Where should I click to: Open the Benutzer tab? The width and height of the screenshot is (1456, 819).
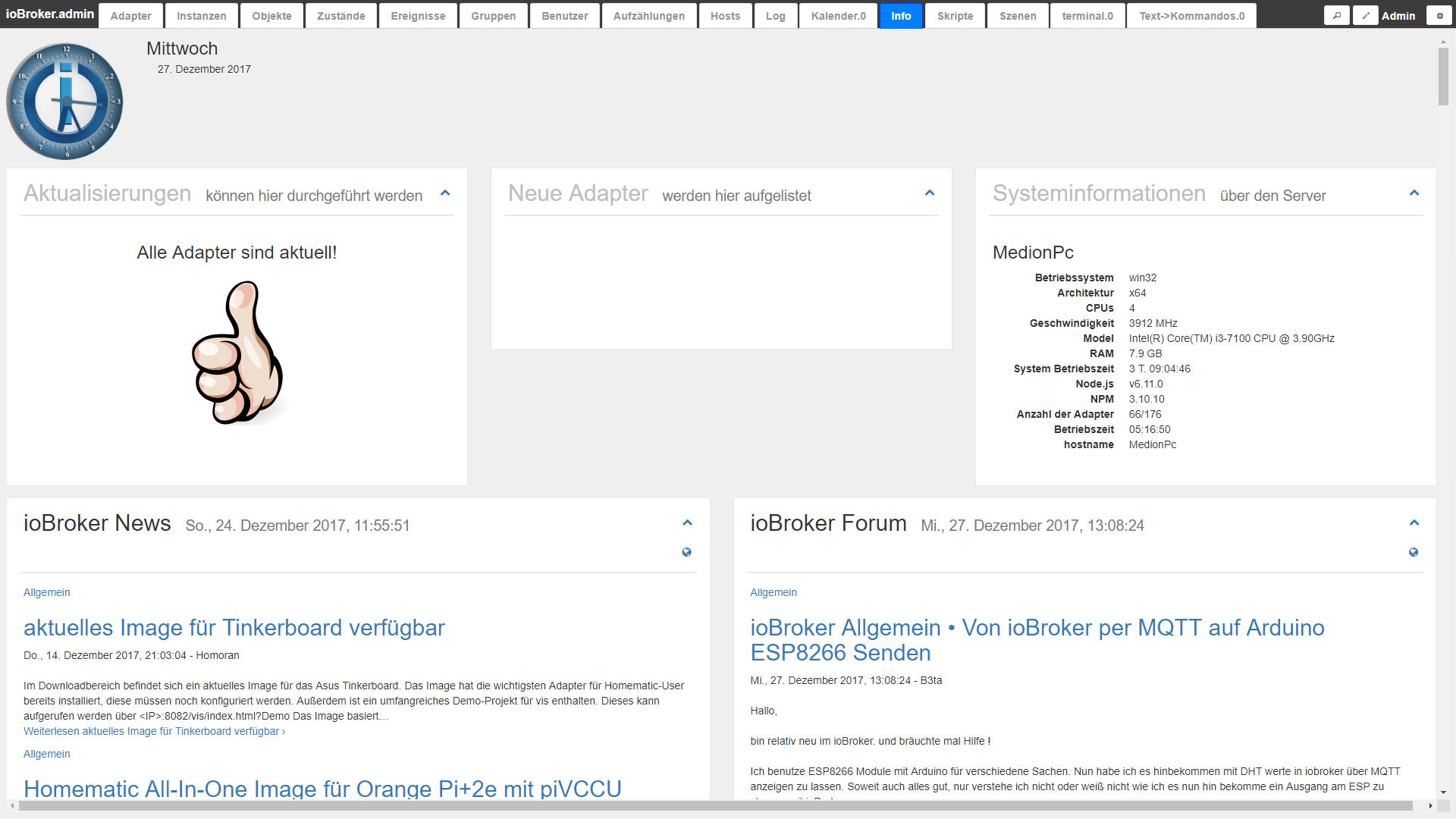click(565, 16)
